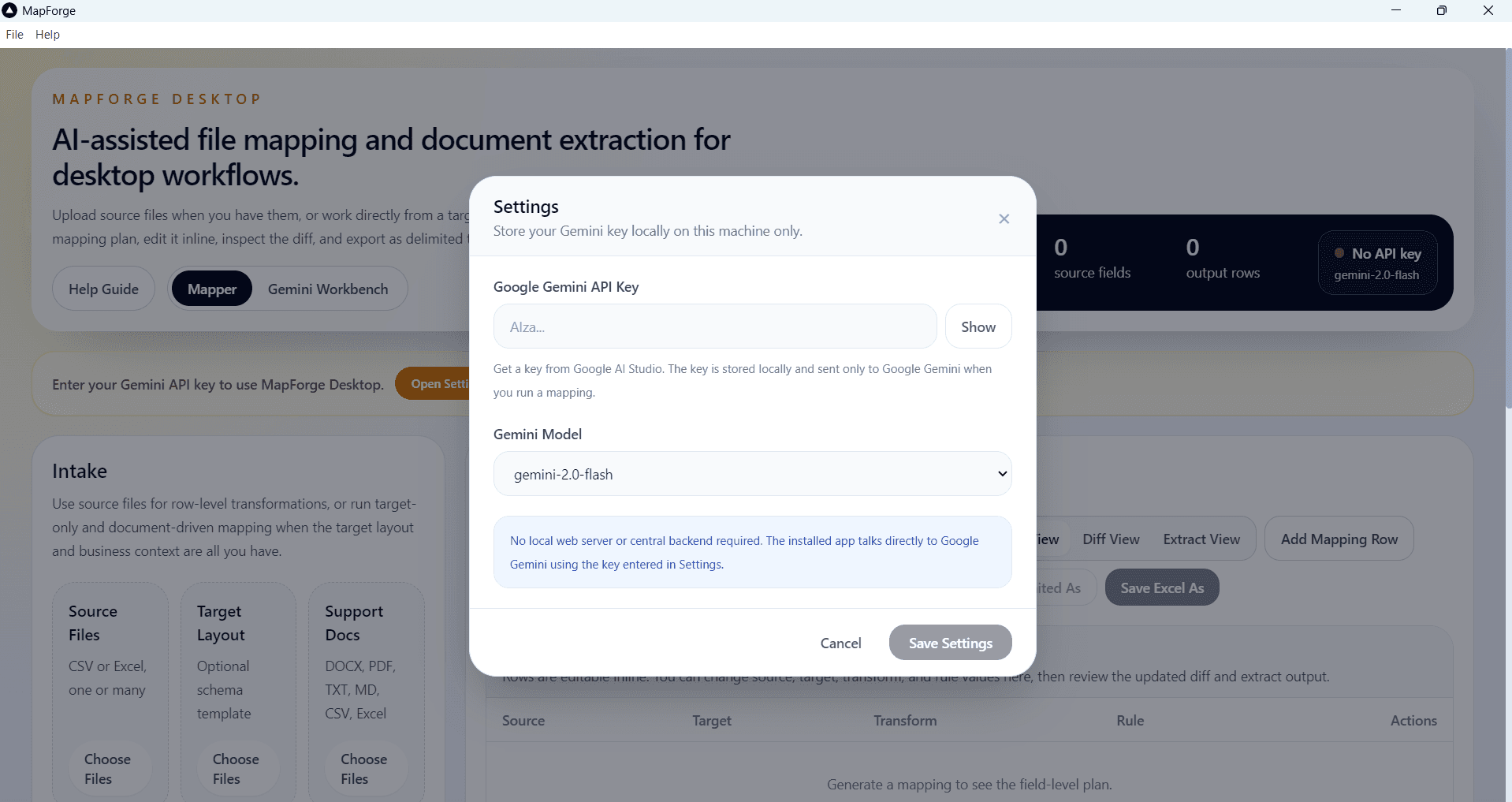Show the API key characters
The width and height of the screenshot is (1512, 802).
[x=978, y=326]
